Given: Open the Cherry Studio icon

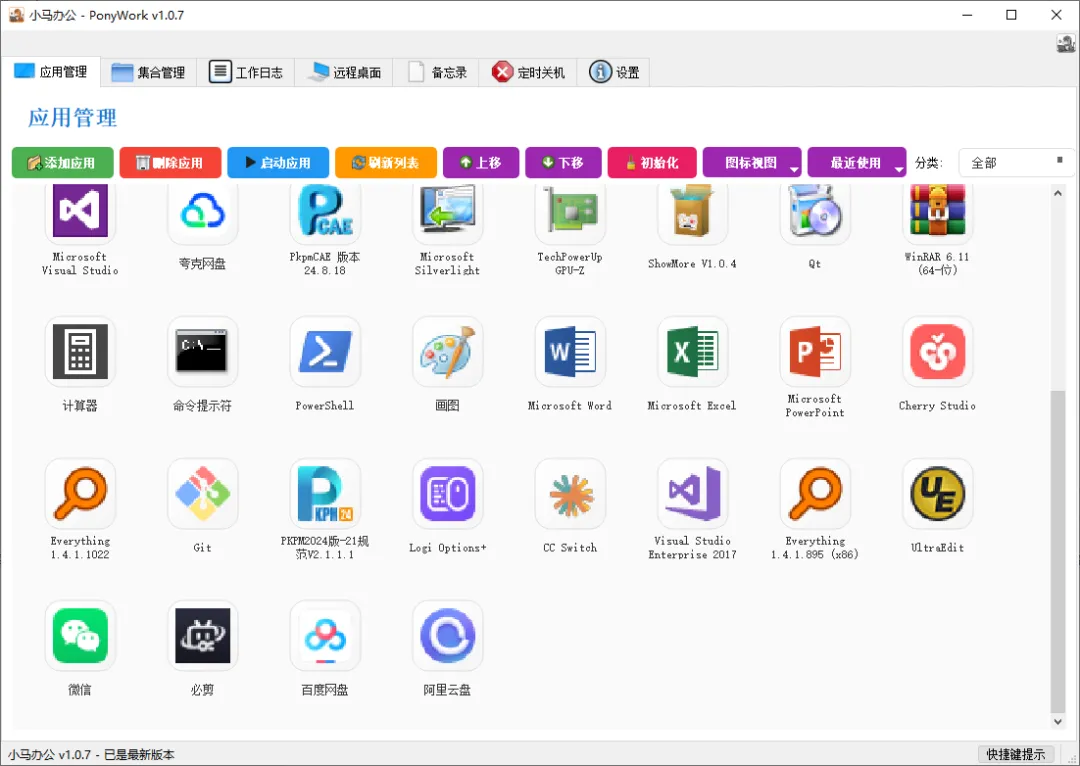Looking at the screenshot, I should click(x=937, y=351).
